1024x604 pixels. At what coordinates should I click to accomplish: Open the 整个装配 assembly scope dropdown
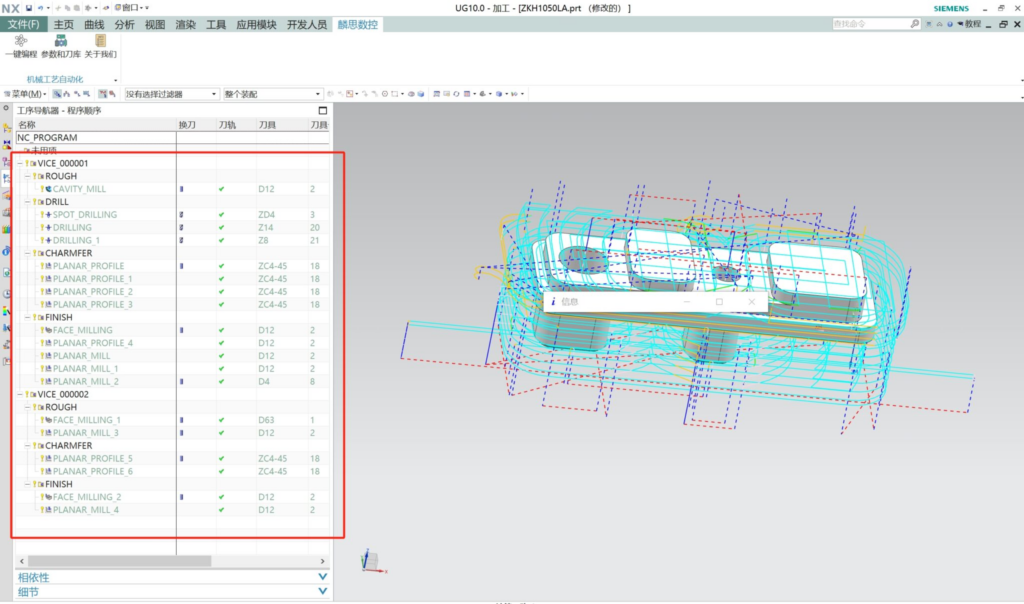[x=272, y=94]
